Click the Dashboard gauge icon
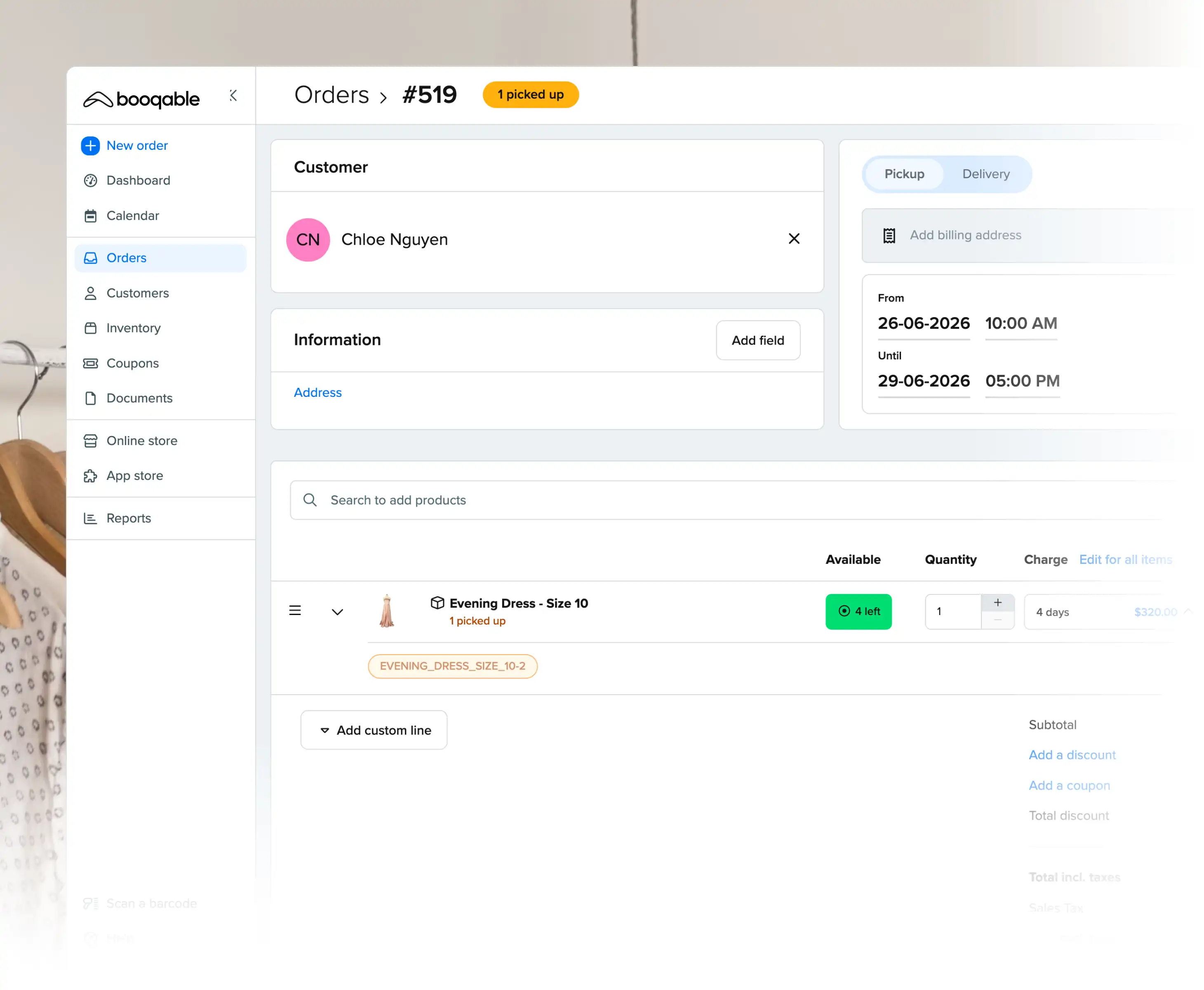This screenshot has width=1204, height=990. 90,181
